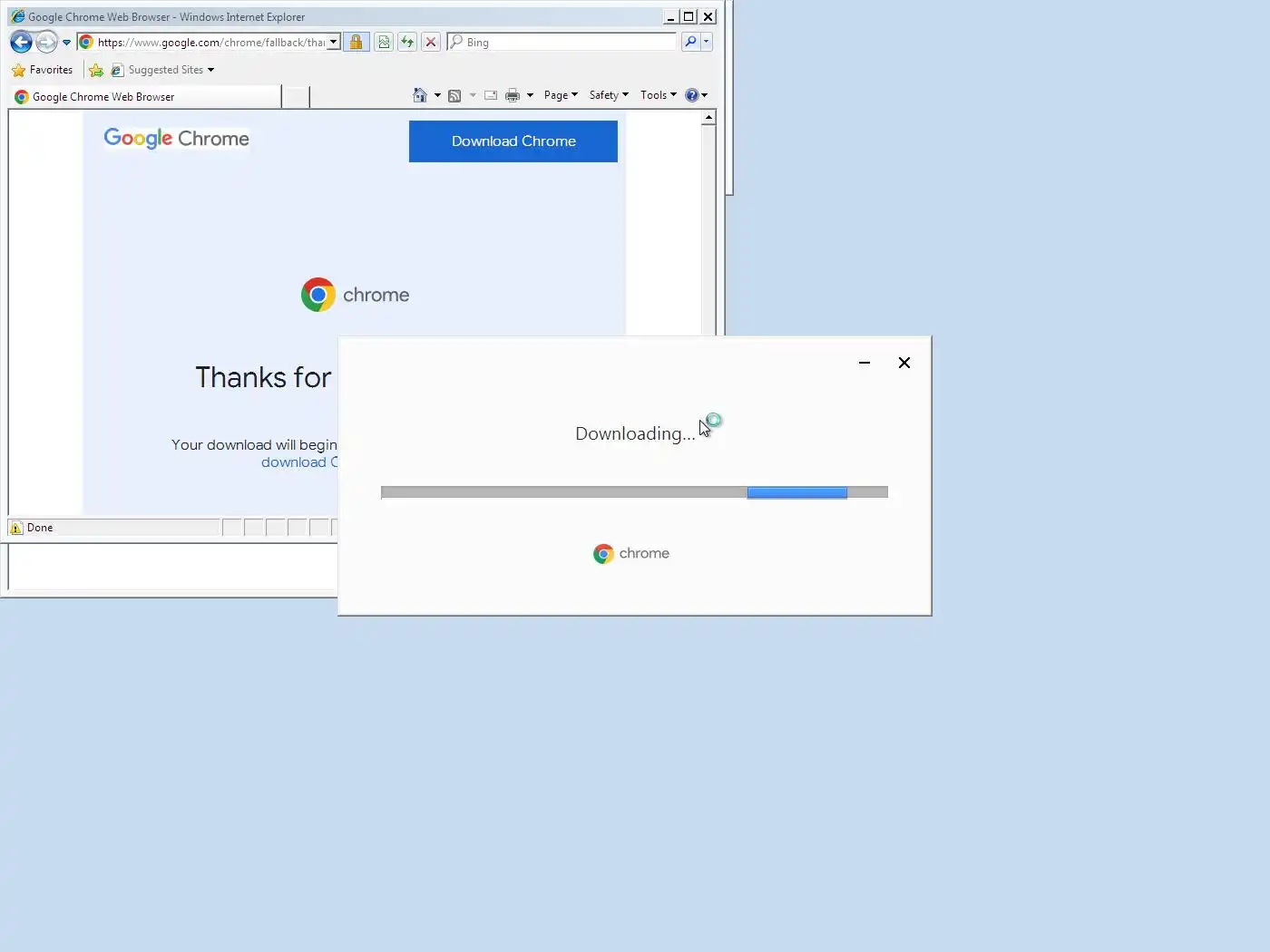Click the download Chrome retry link
The image size is (1270, 952).
[299, 462]
